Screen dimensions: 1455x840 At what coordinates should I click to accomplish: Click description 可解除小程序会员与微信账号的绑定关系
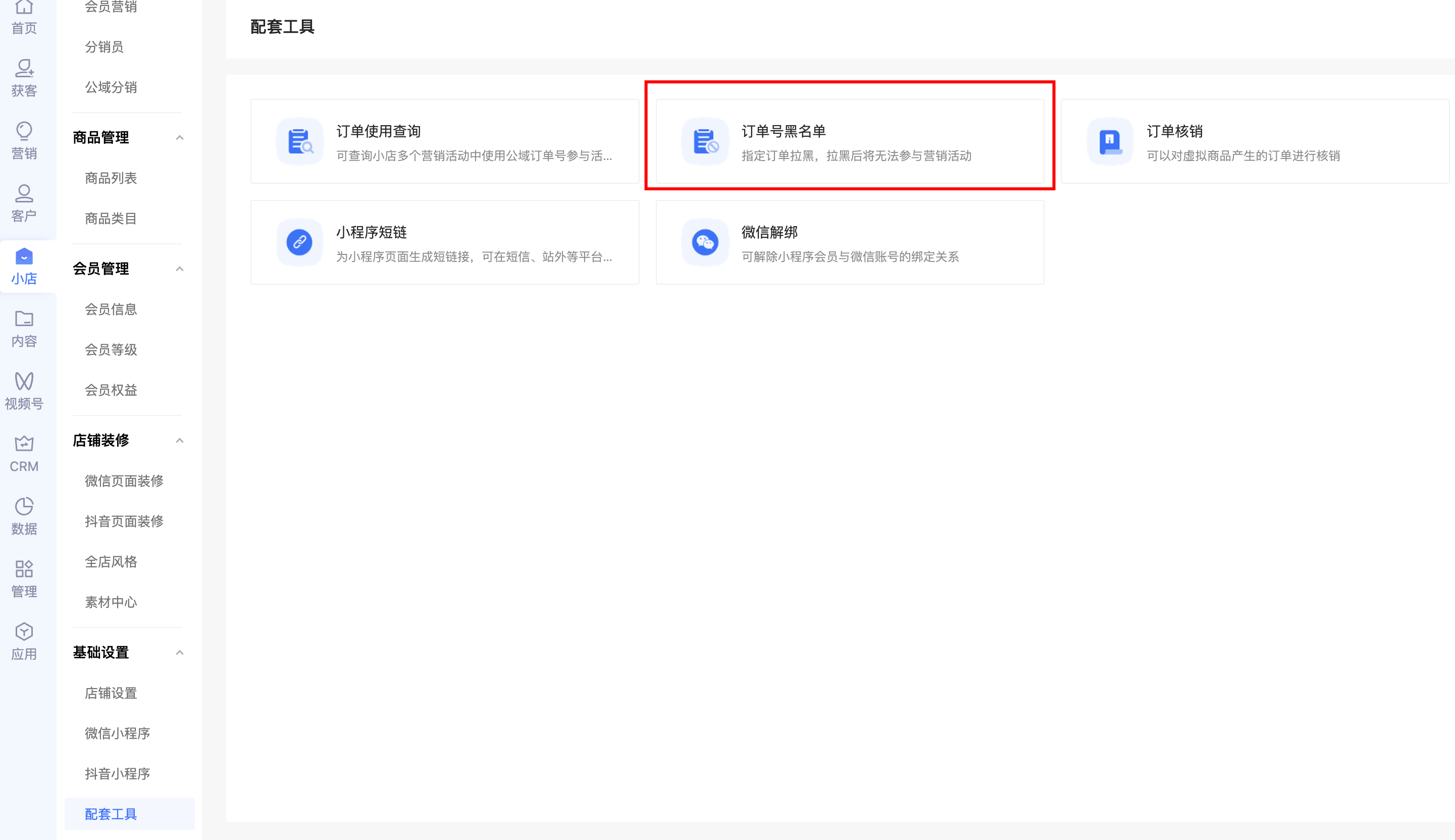click(850, 257)
